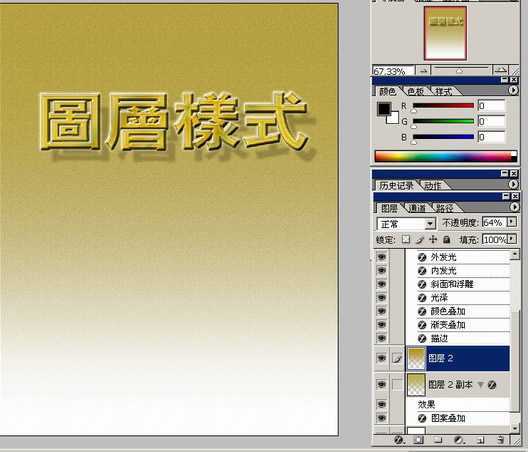The image size is (528, 452).
Task: Click the R red slider in Color panel
Action: tap(443, 106)
